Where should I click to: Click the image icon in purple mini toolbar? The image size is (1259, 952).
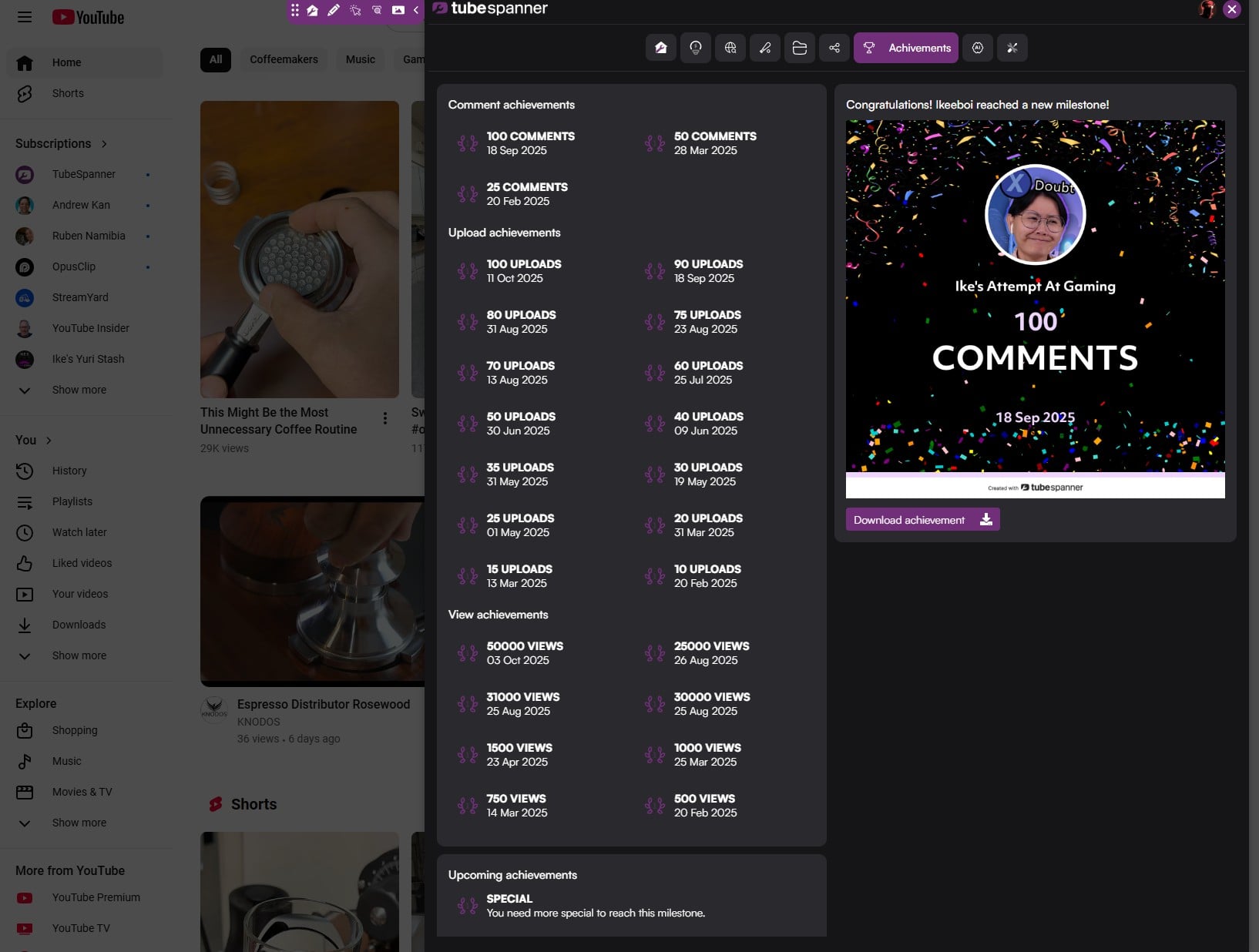pyautogui.click(x=398, y=10)
